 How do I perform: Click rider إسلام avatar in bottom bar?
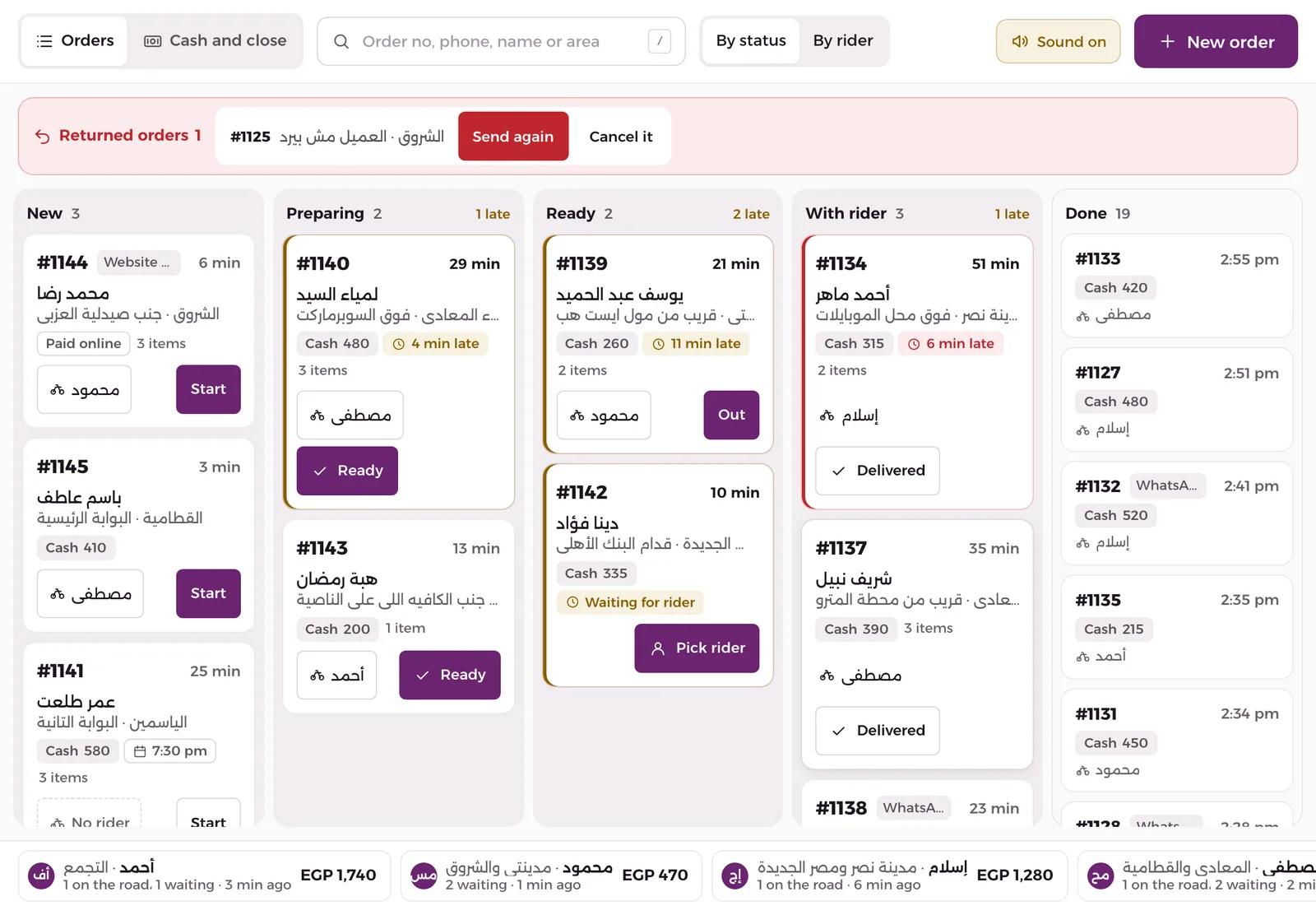pos(735,876)
